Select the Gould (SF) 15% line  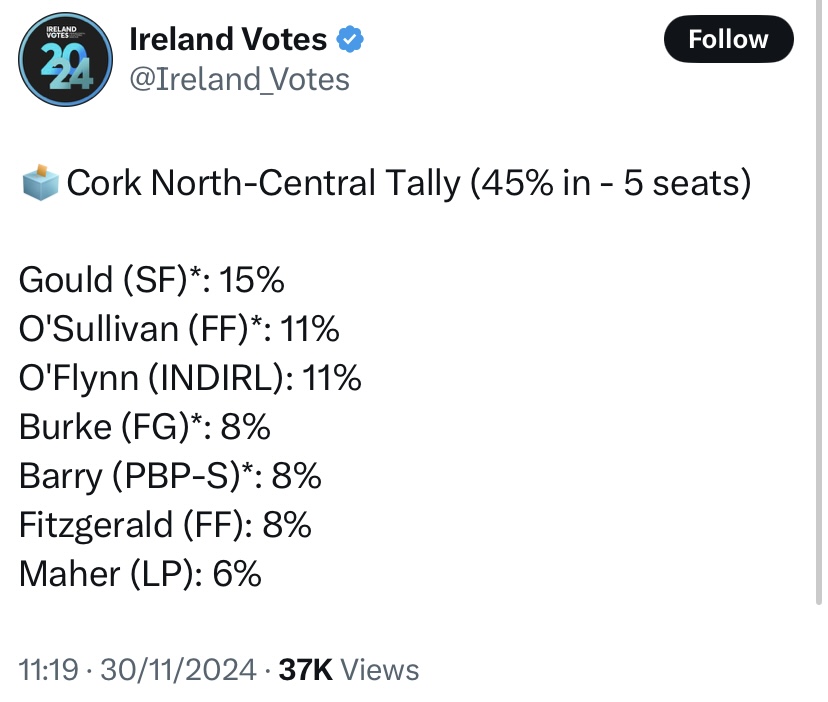click(x=152, y=280)
